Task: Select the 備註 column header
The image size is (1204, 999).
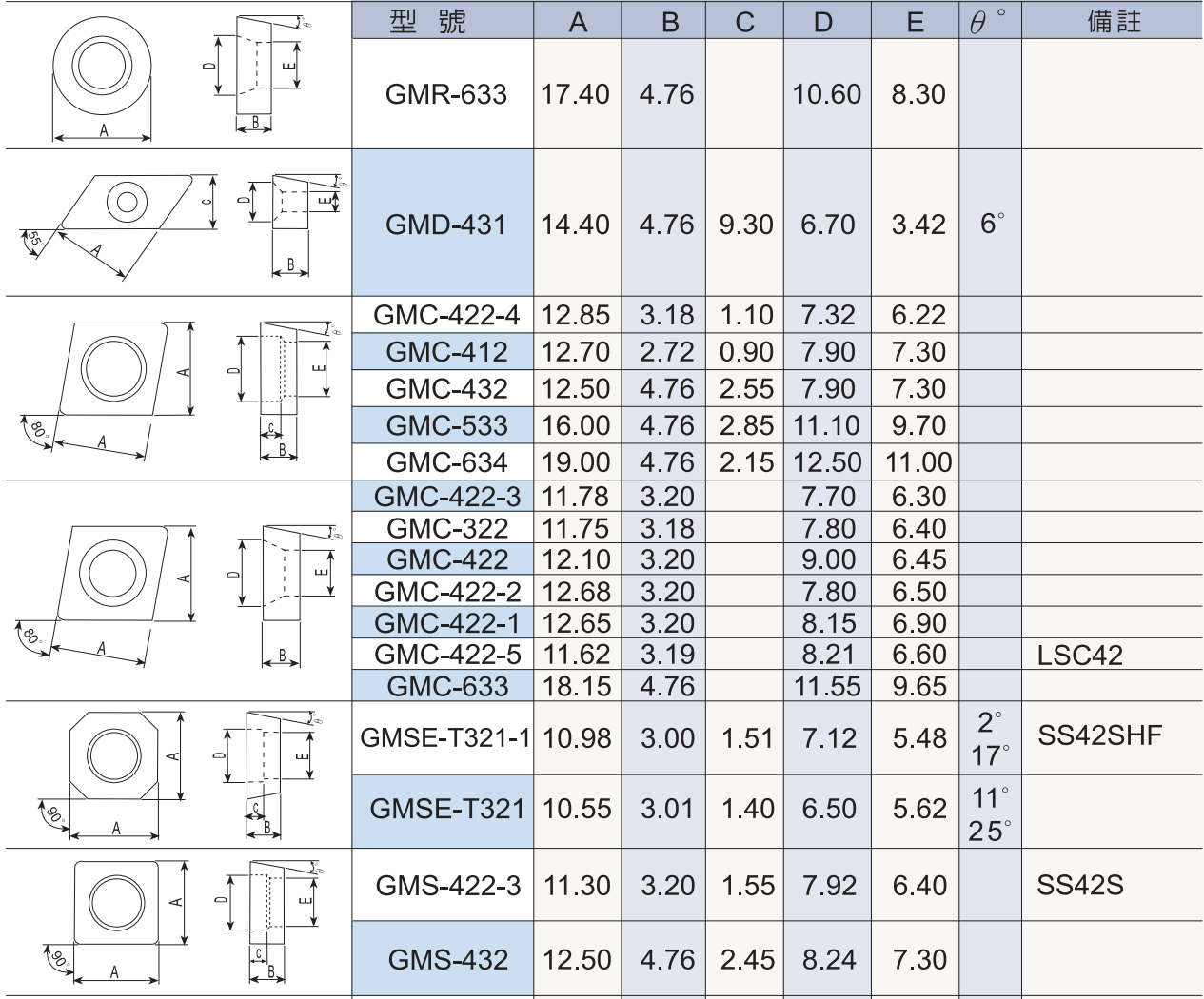Action: point(1112,20)
